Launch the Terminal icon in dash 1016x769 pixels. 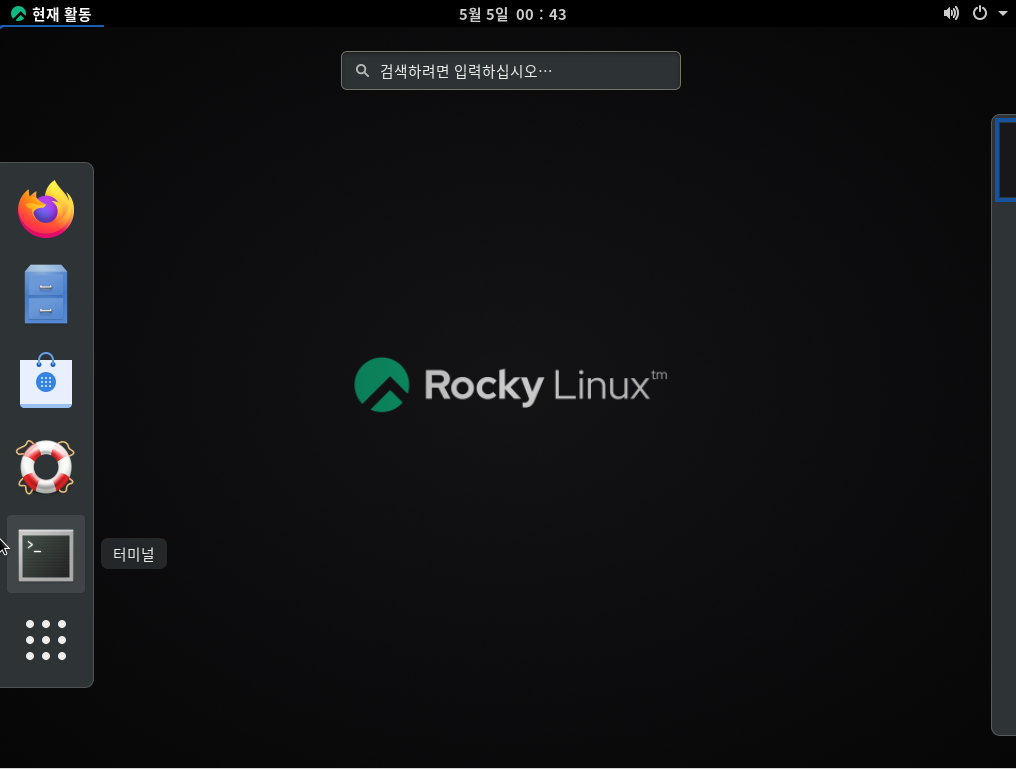46,555
